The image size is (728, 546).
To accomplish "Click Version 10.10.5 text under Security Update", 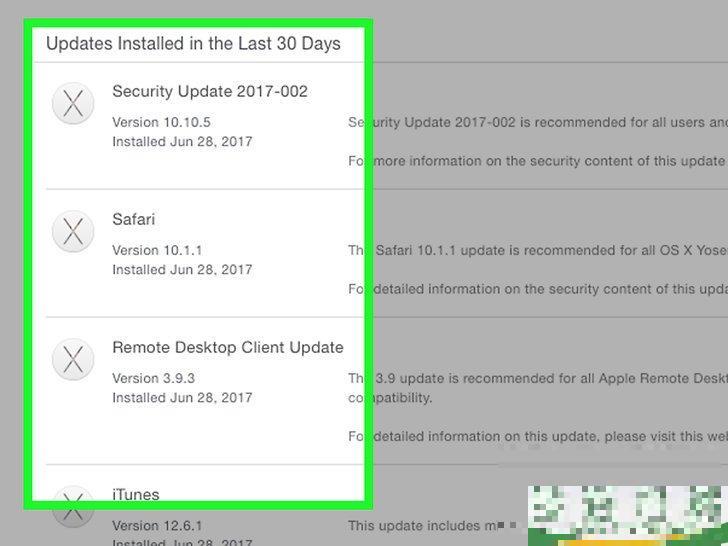I will [161, 123].
